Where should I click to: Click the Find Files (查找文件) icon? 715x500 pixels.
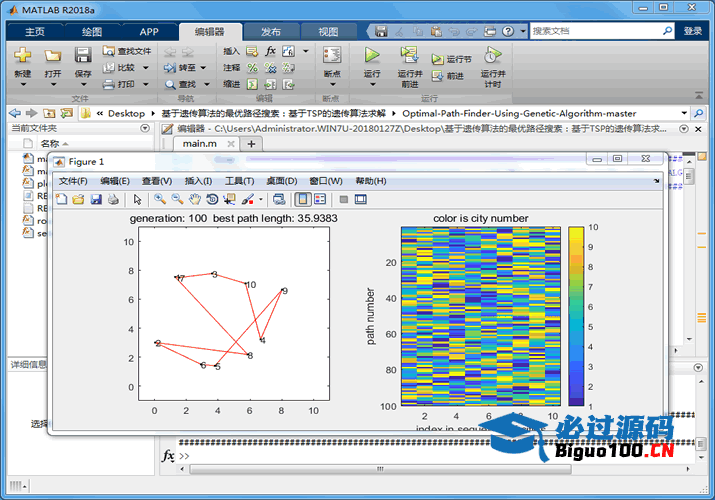(x=109, y=51)
